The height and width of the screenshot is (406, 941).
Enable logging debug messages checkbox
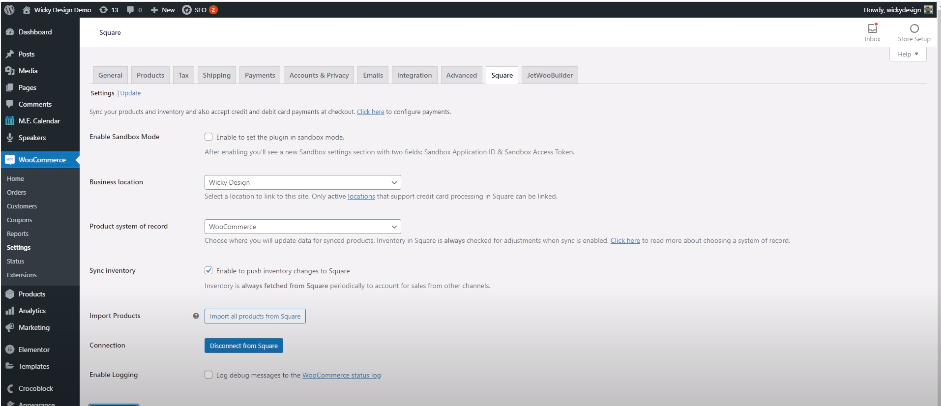click(x=208, y=375)
